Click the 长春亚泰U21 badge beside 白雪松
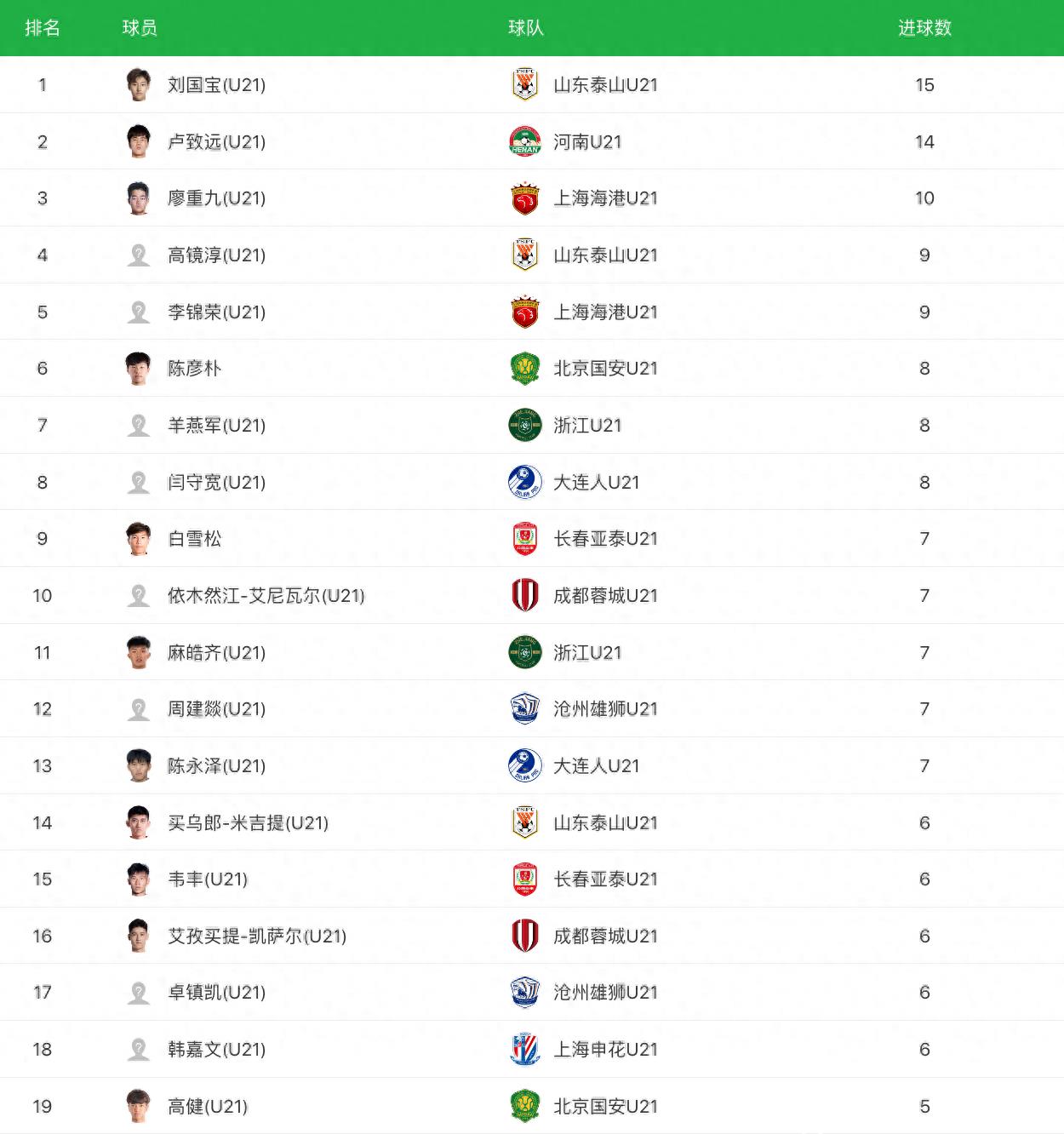The height and width of the screenshot is (1134, 1064). coord(525,538)
